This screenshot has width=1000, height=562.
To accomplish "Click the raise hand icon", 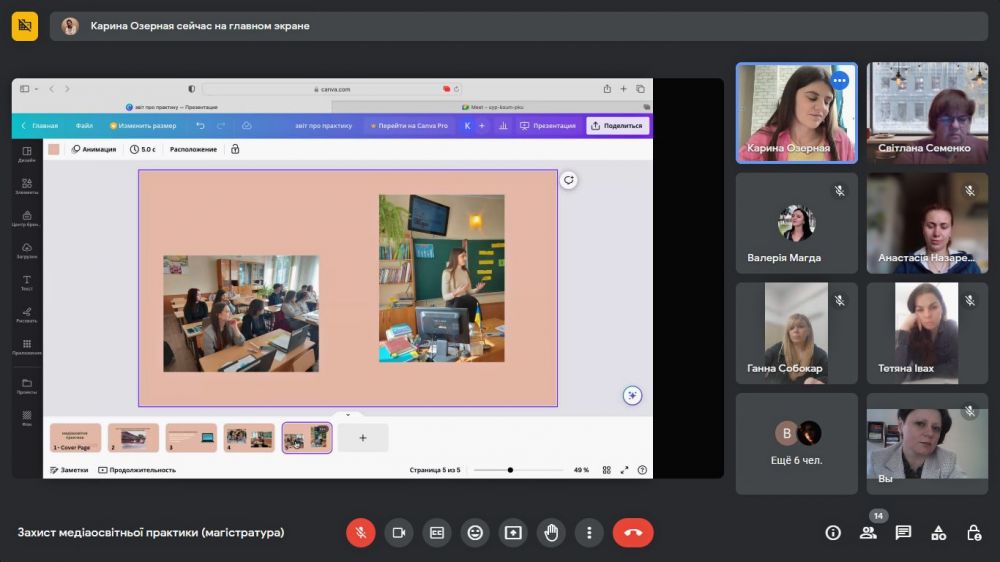I will [x=551, y=533].
